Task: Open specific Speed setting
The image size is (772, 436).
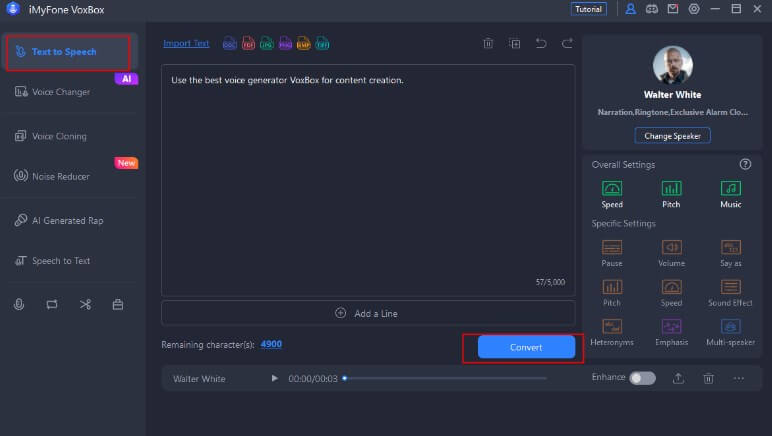Action: (x=672, y=293)
